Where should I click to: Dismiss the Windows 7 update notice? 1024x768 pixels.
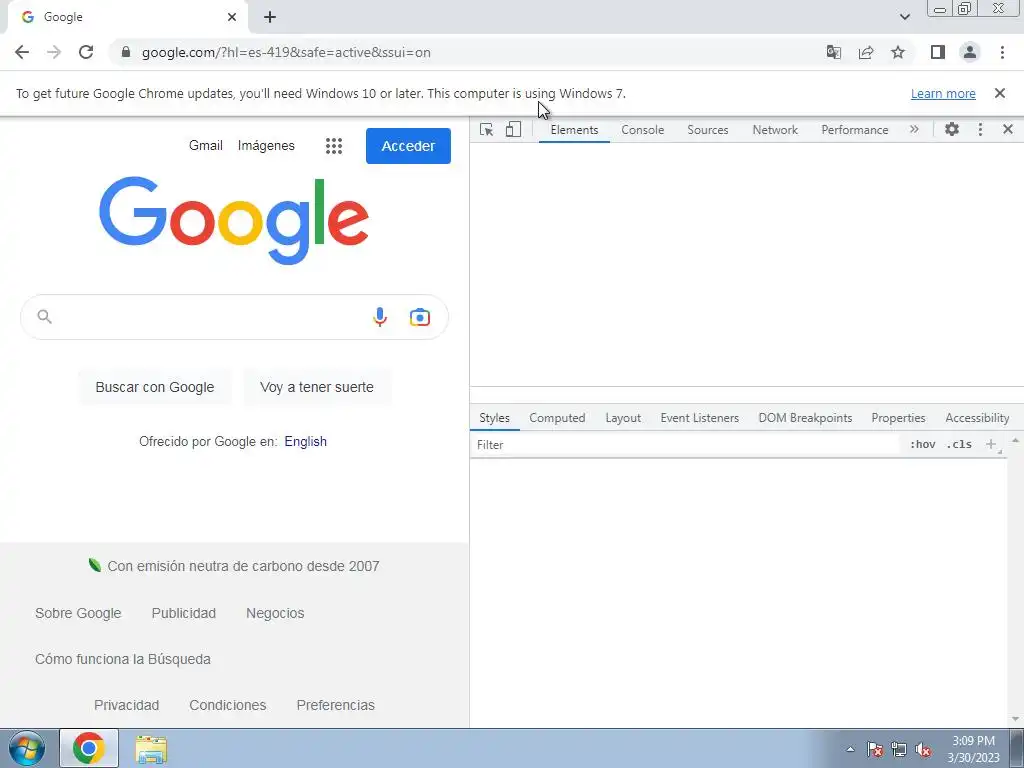pos(1000,93)
